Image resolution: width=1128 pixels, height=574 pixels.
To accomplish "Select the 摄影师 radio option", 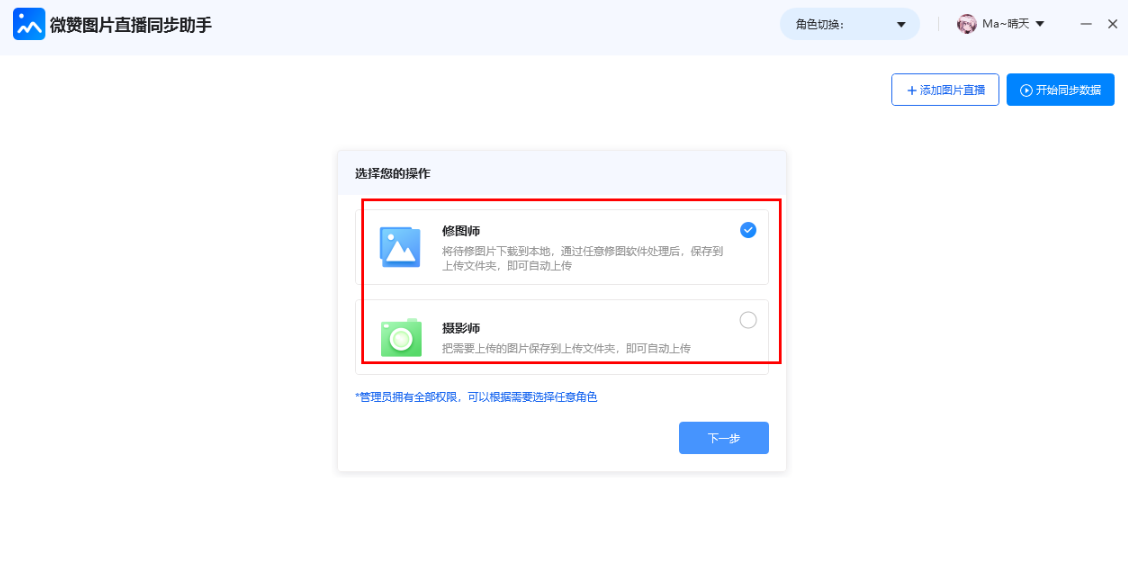I will click(748, 320).
